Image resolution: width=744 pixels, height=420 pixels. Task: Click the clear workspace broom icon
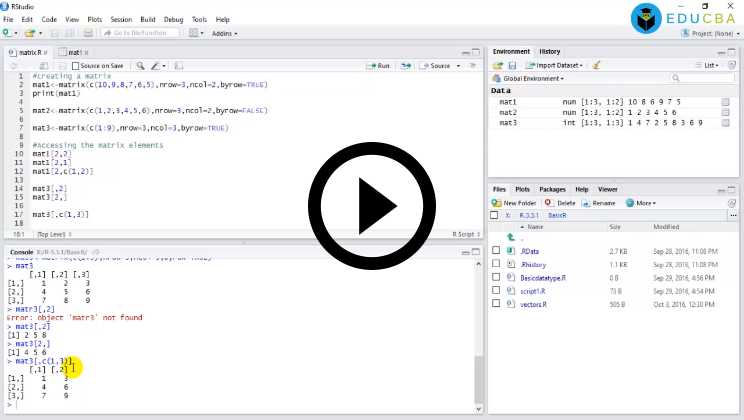pos(597,65)
